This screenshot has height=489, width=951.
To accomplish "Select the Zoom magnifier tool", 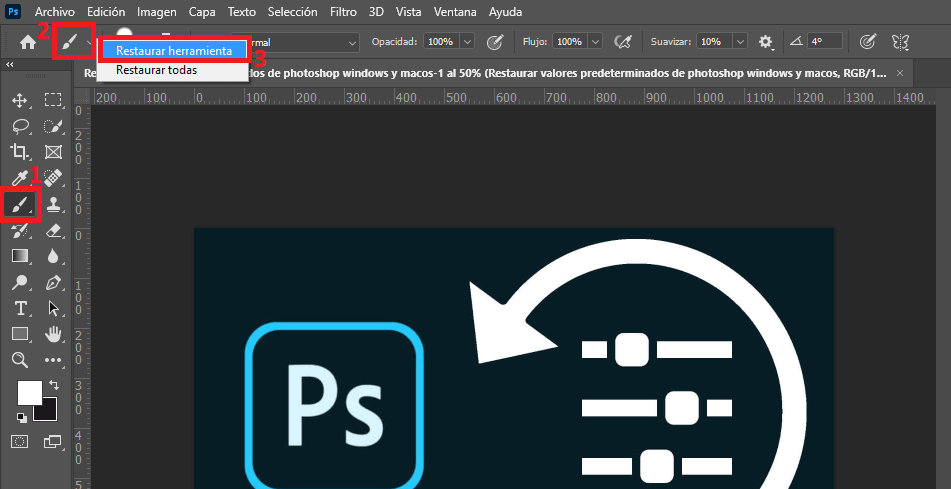I will click(20, 360).
